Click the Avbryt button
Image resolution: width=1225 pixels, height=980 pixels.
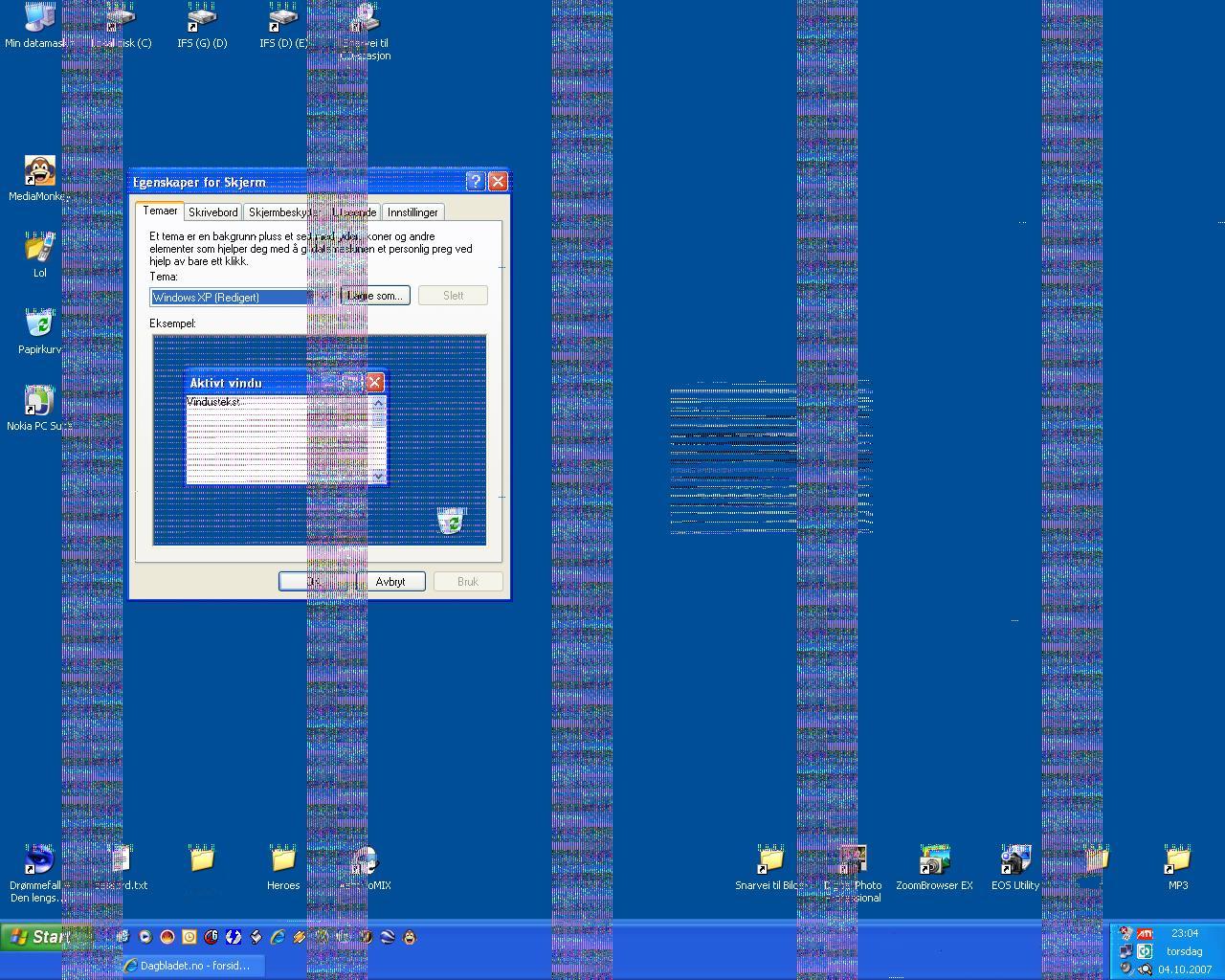pos(390,582)
